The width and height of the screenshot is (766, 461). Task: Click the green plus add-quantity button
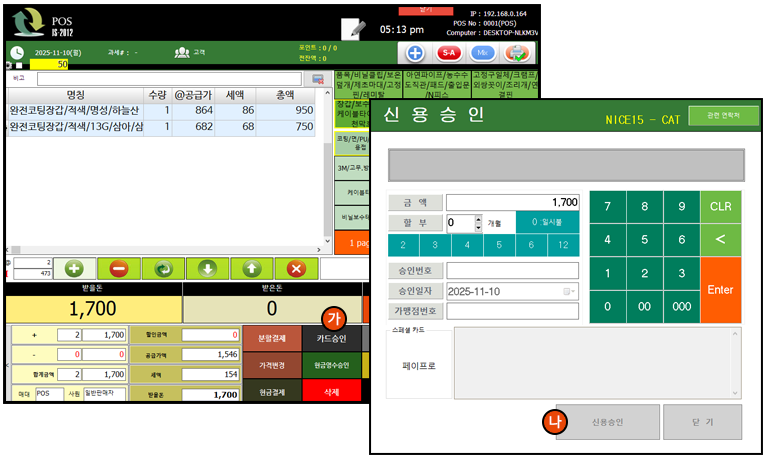click(74, 269)
